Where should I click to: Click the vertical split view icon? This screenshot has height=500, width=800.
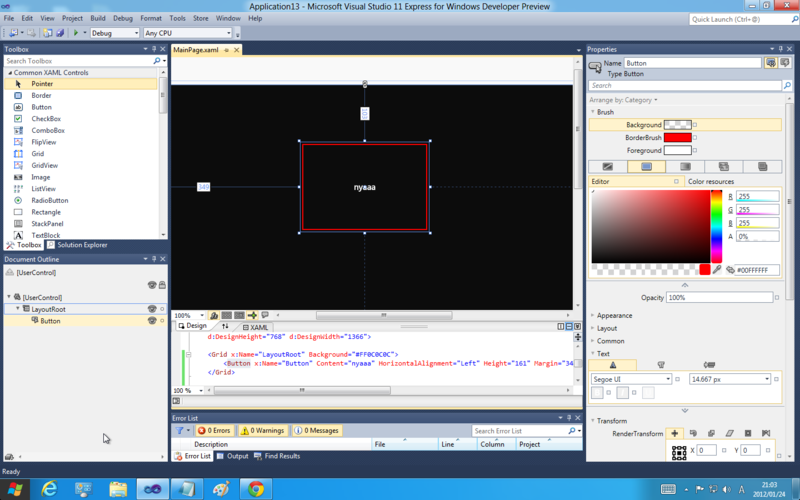coord(561,327)
